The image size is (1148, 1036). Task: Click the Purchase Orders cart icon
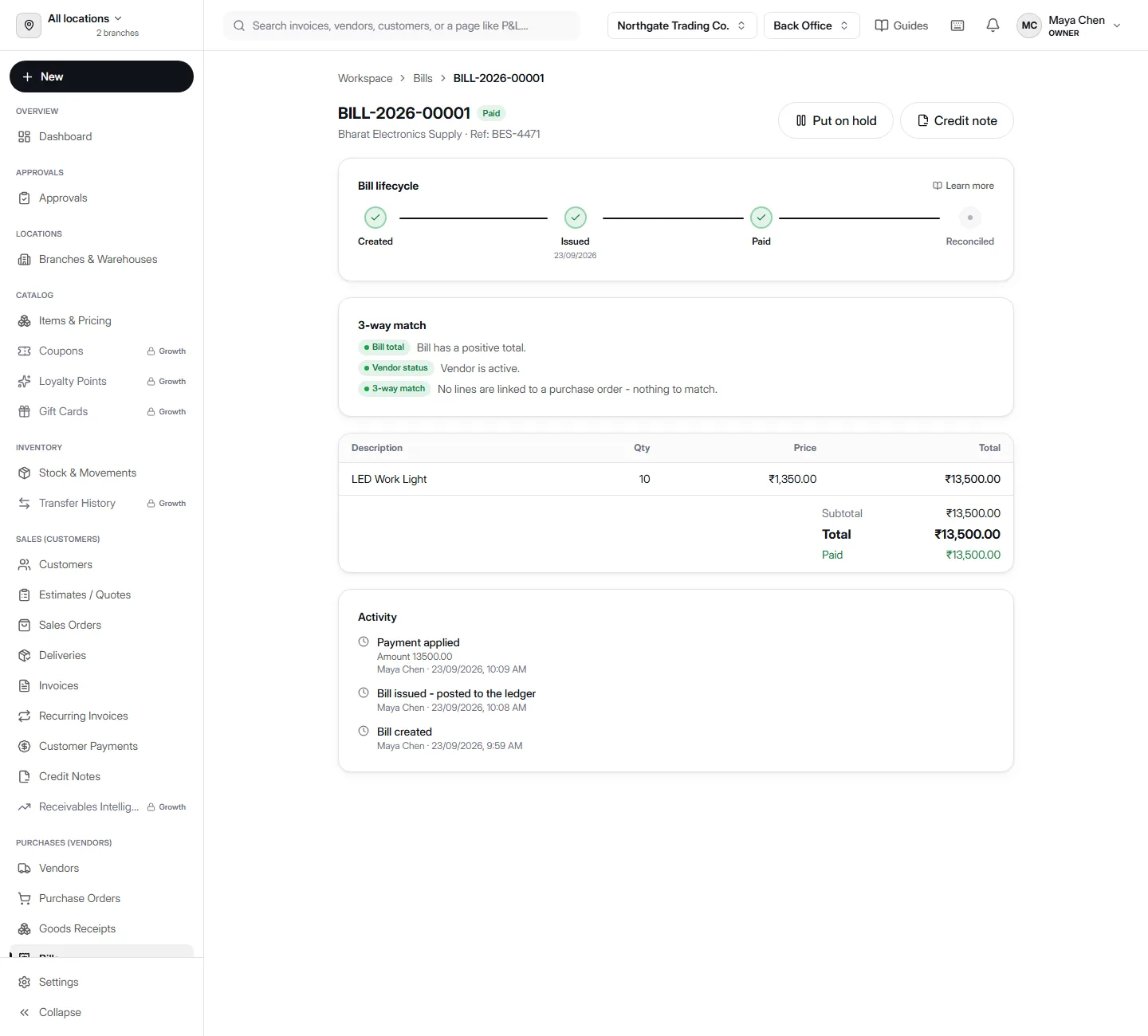point(25,898)
